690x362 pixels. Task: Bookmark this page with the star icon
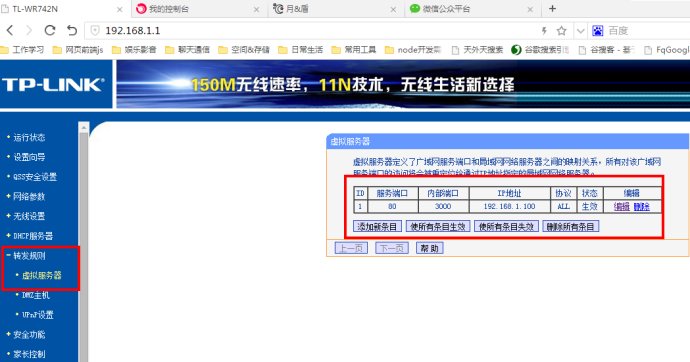(x=561, y=30)
